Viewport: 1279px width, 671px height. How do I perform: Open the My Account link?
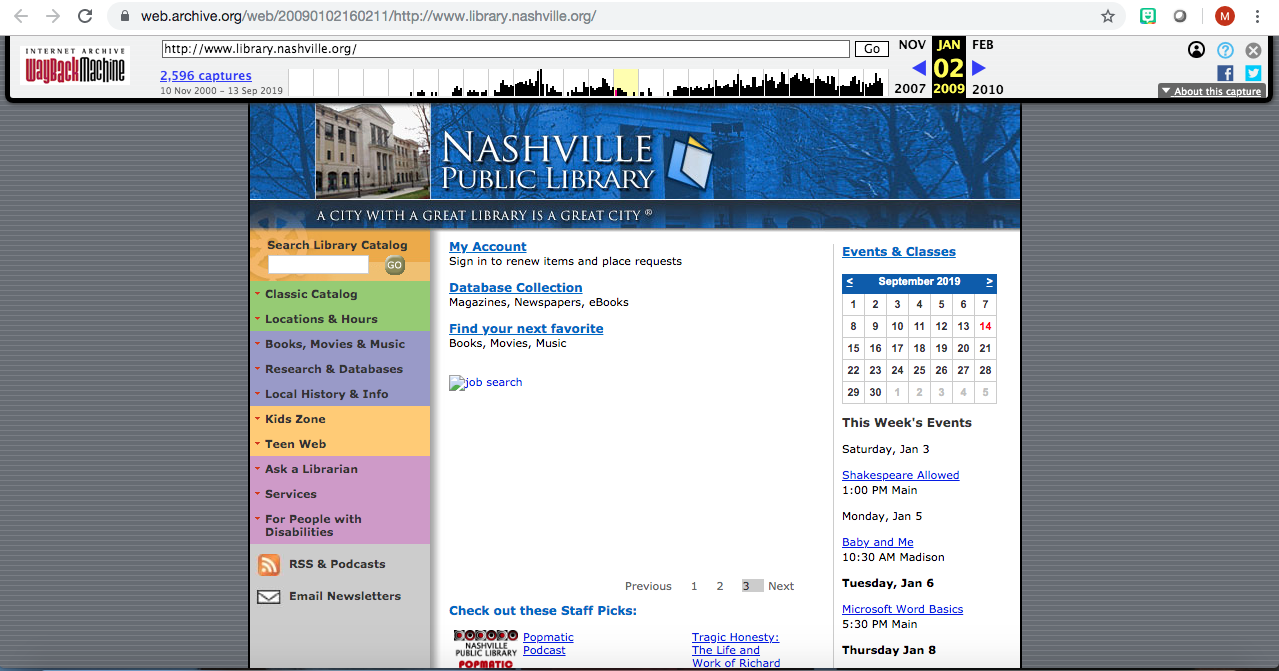(x=488, y=247)
